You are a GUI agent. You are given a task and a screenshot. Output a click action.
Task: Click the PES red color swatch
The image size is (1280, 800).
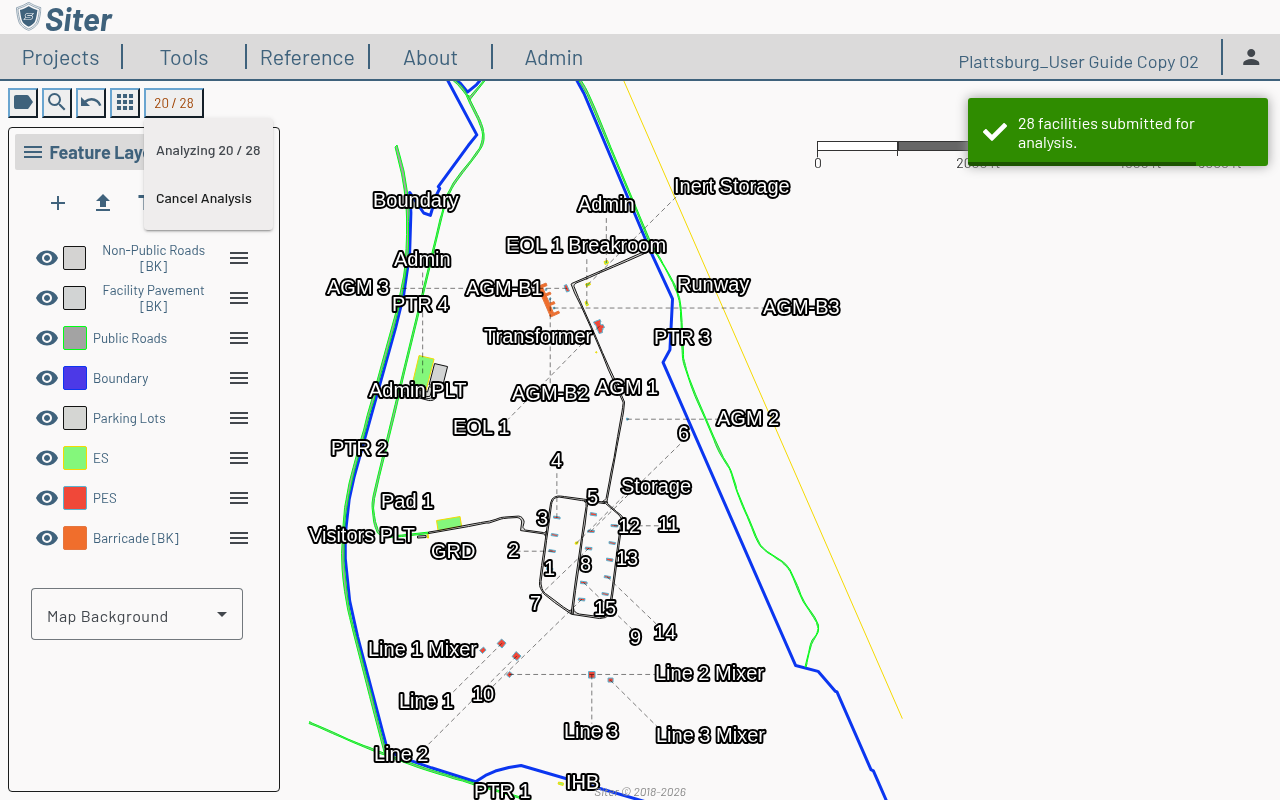pos(75,498)
